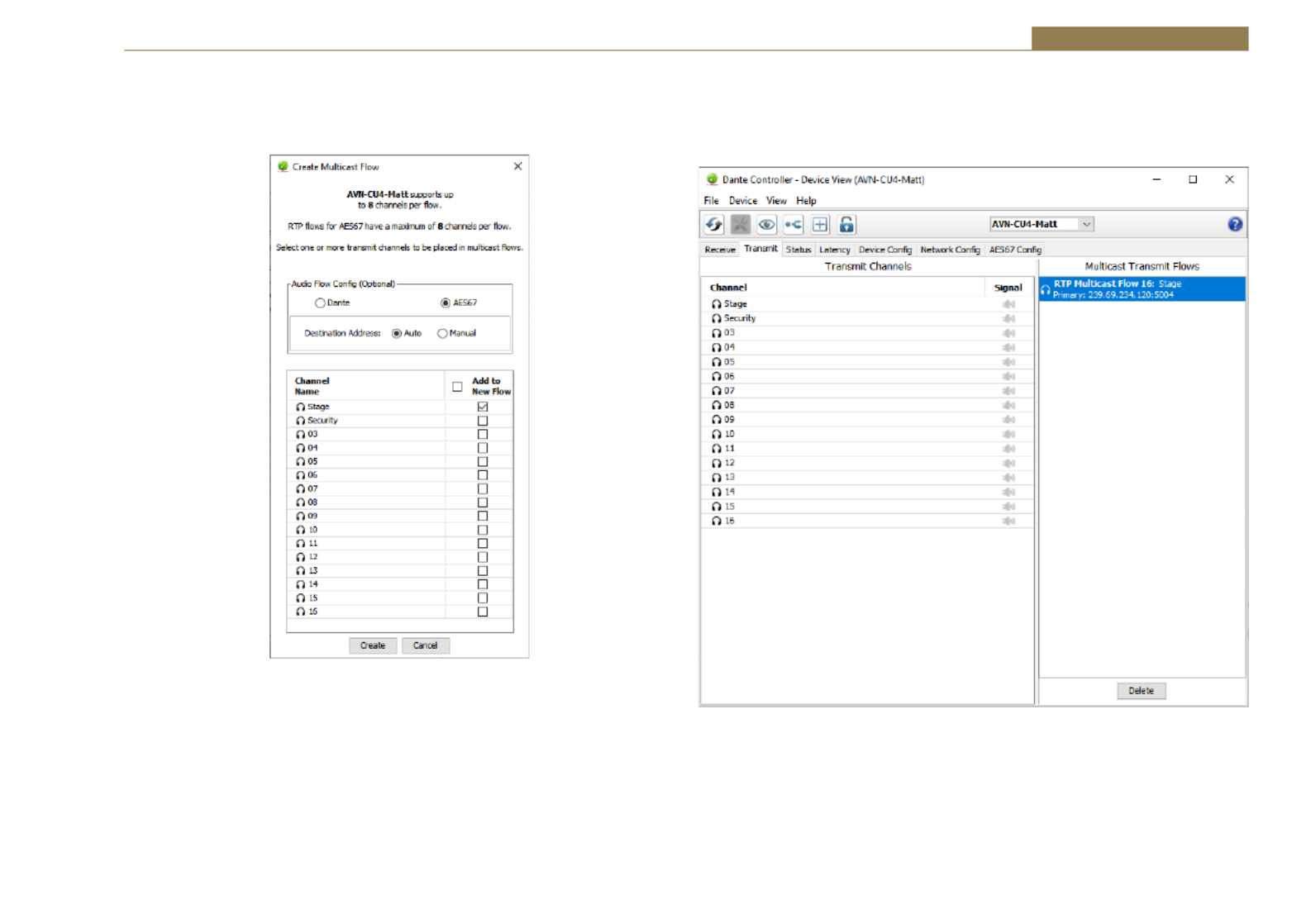Select channel 10 row in Transmit Channels

click(x=867, y=434)
